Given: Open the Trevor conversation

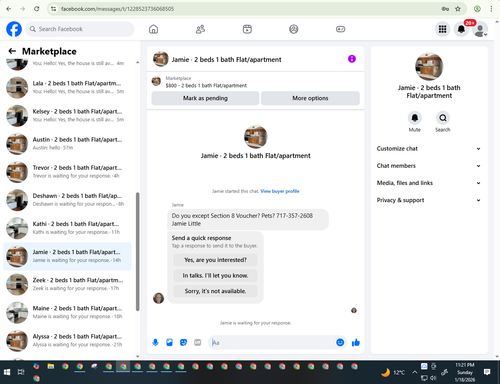Looking at the screenshot, I should coord(67,172).
